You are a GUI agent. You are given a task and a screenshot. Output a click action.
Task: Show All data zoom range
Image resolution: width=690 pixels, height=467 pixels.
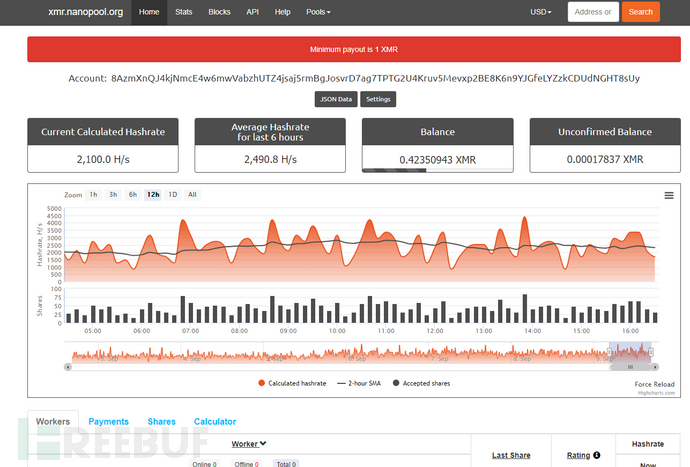tap(192, 195)
